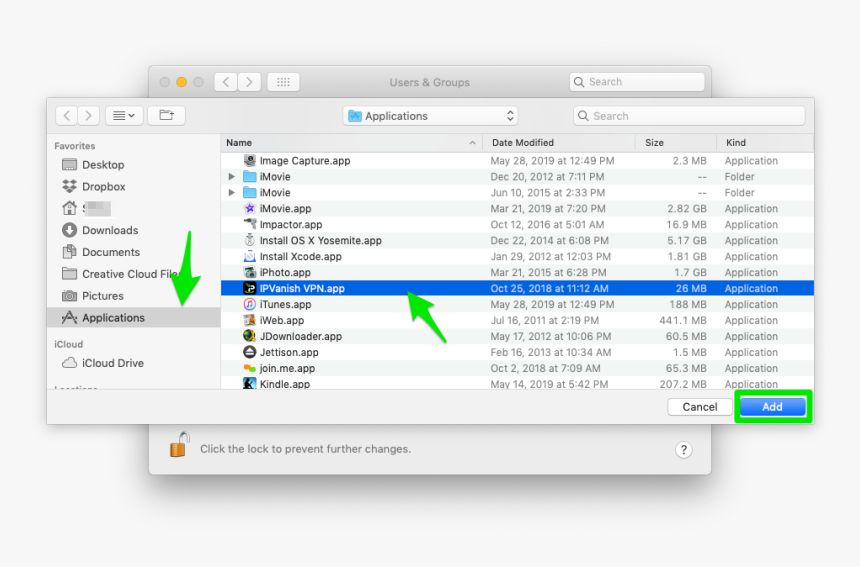Sort by the Kind column
Viewport: 860px width, 567px height.
tap(765, 143)
